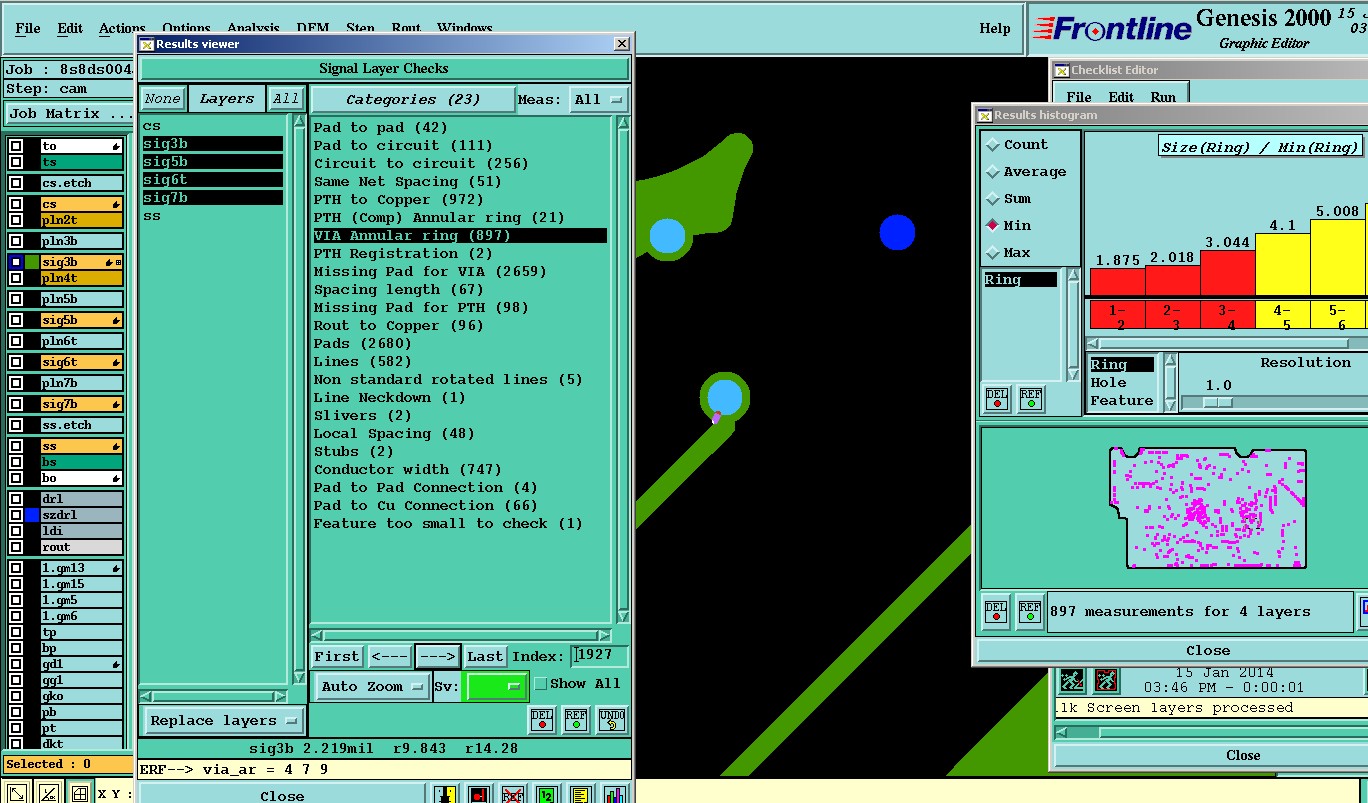Click Close button in Results histogram
1368x803 pixels.
click(x=1208, y=651)
